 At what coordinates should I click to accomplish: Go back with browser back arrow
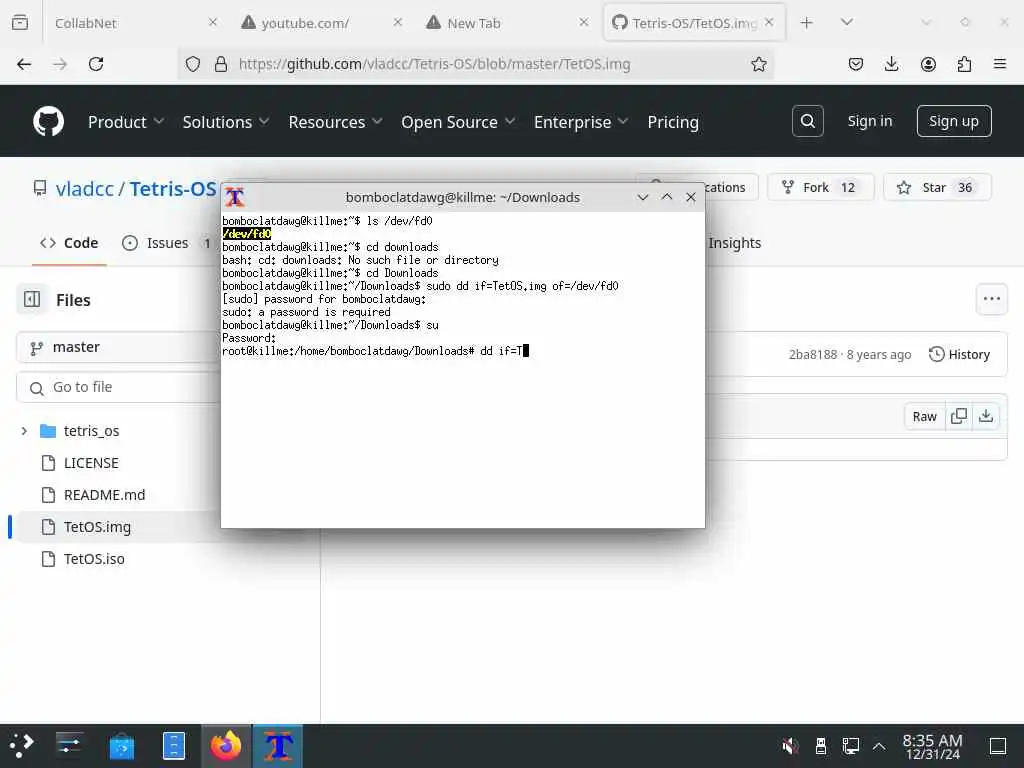point(24,64)
